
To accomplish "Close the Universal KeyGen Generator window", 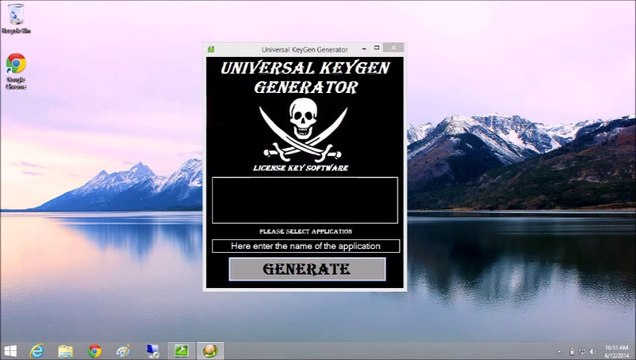I will tap(393, 47).
